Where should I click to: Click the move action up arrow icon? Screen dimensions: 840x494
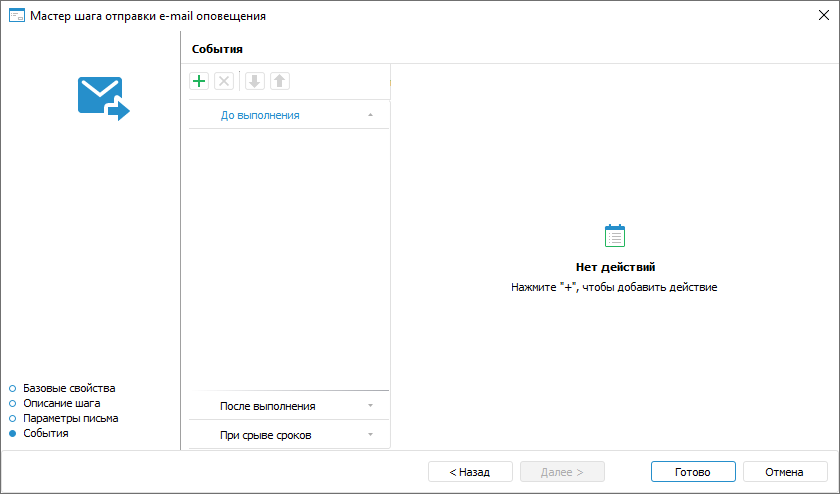pyautogui.click(x=280, y=82)
